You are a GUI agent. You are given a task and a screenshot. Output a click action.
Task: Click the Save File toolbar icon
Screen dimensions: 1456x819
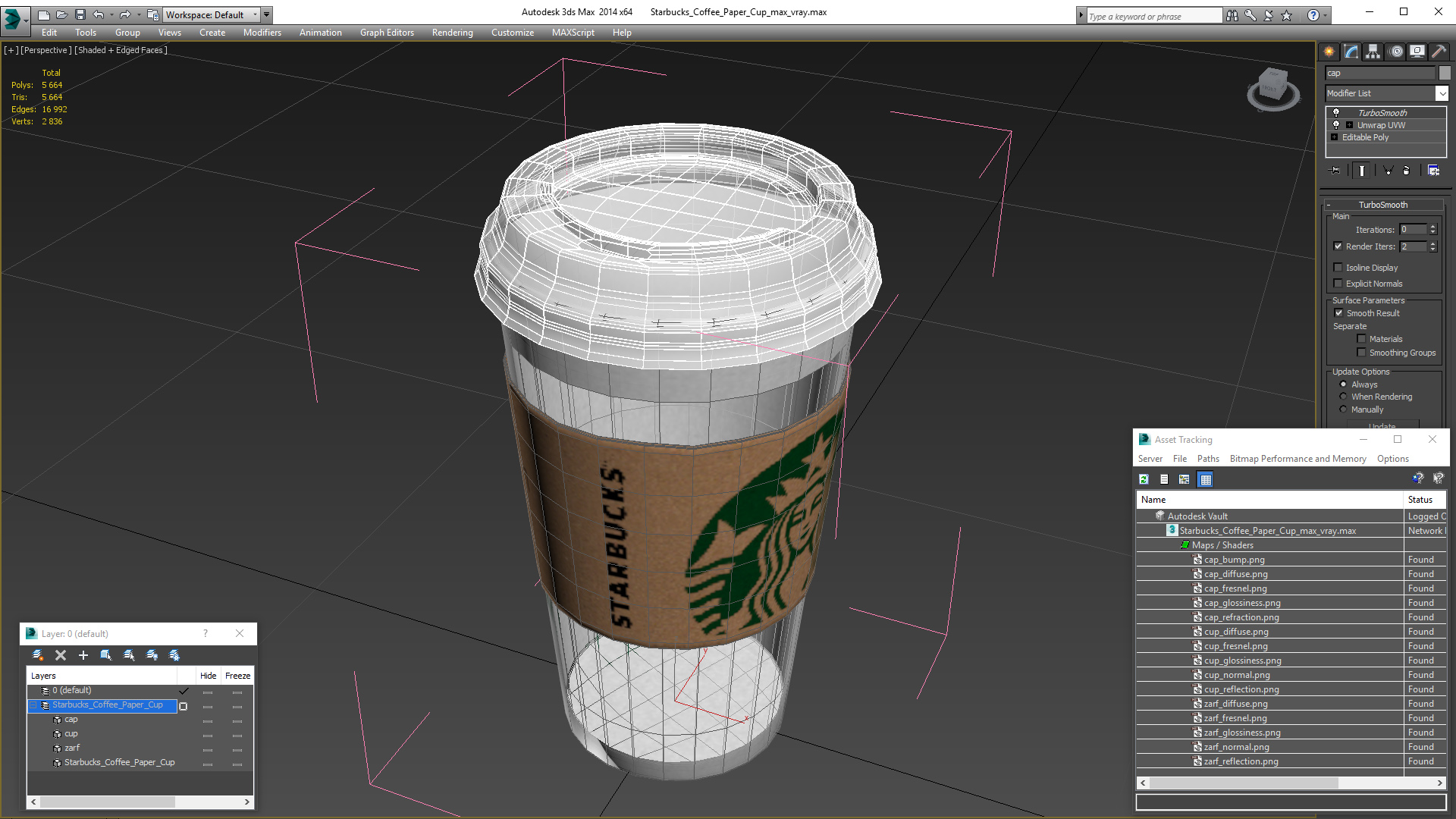coord(80,14)
